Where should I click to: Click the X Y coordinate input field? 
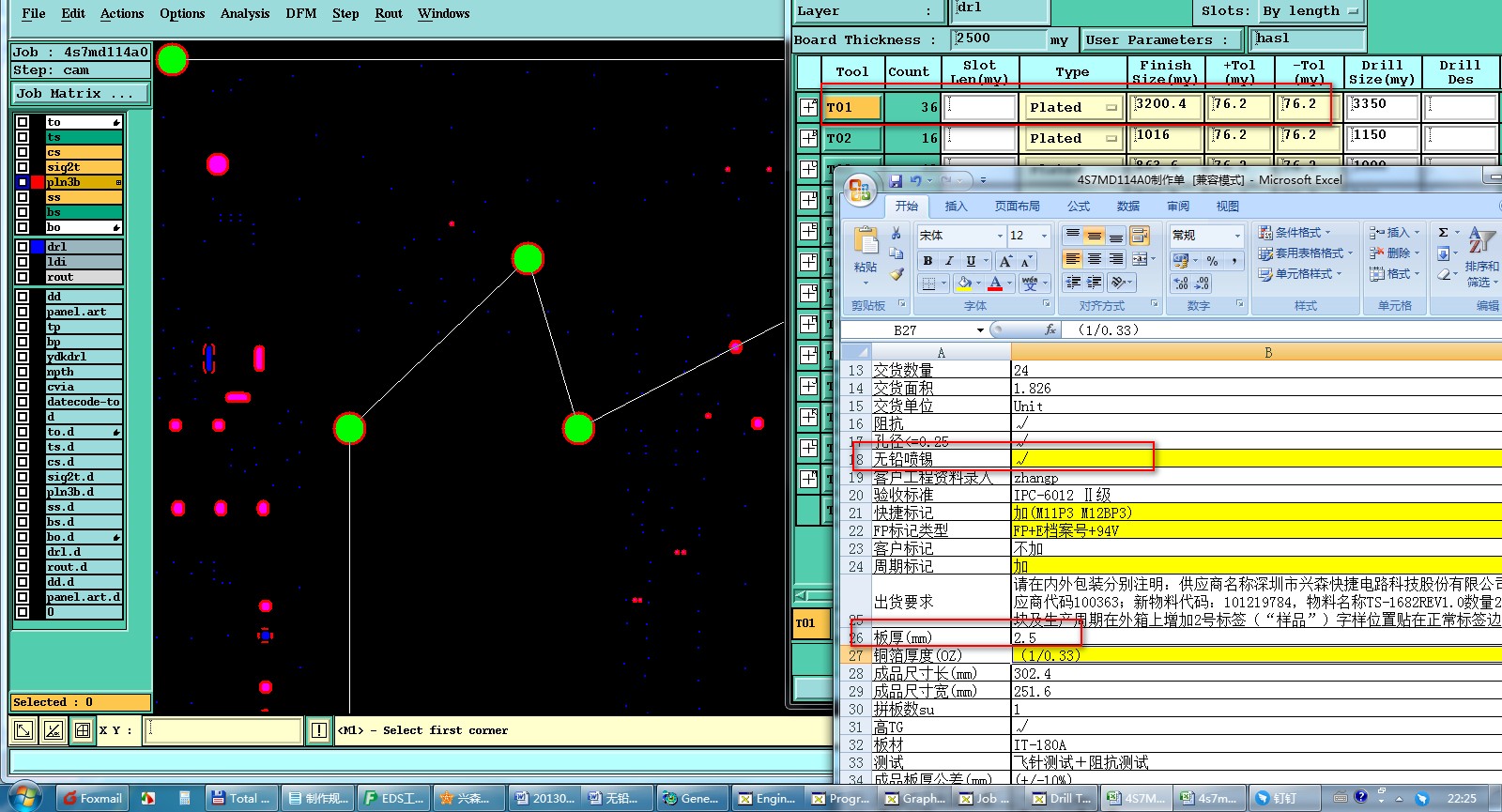[223, 729]
